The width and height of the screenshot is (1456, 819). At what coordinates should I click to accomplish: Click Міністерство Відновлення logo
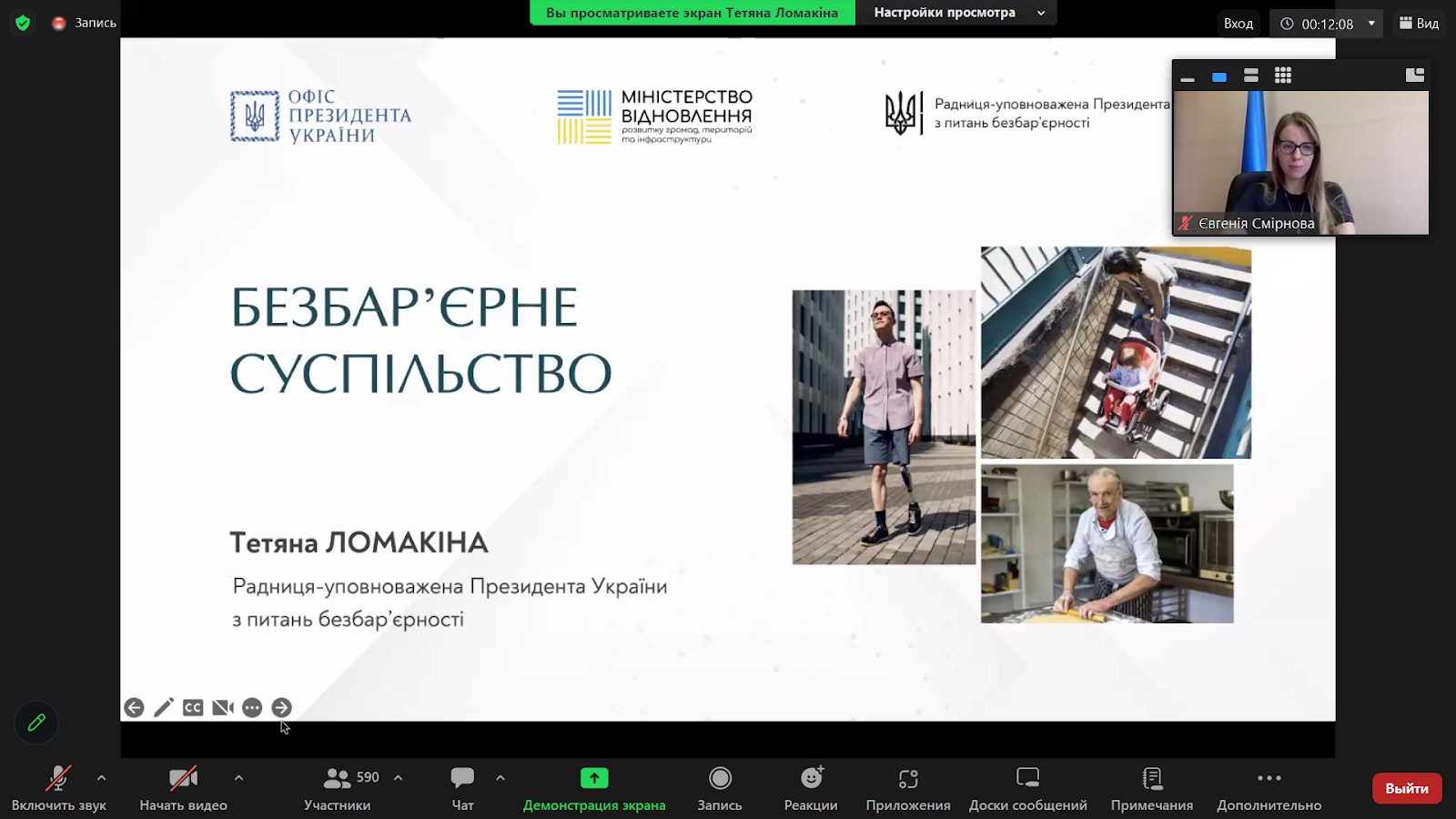click(x=655, y=116)
